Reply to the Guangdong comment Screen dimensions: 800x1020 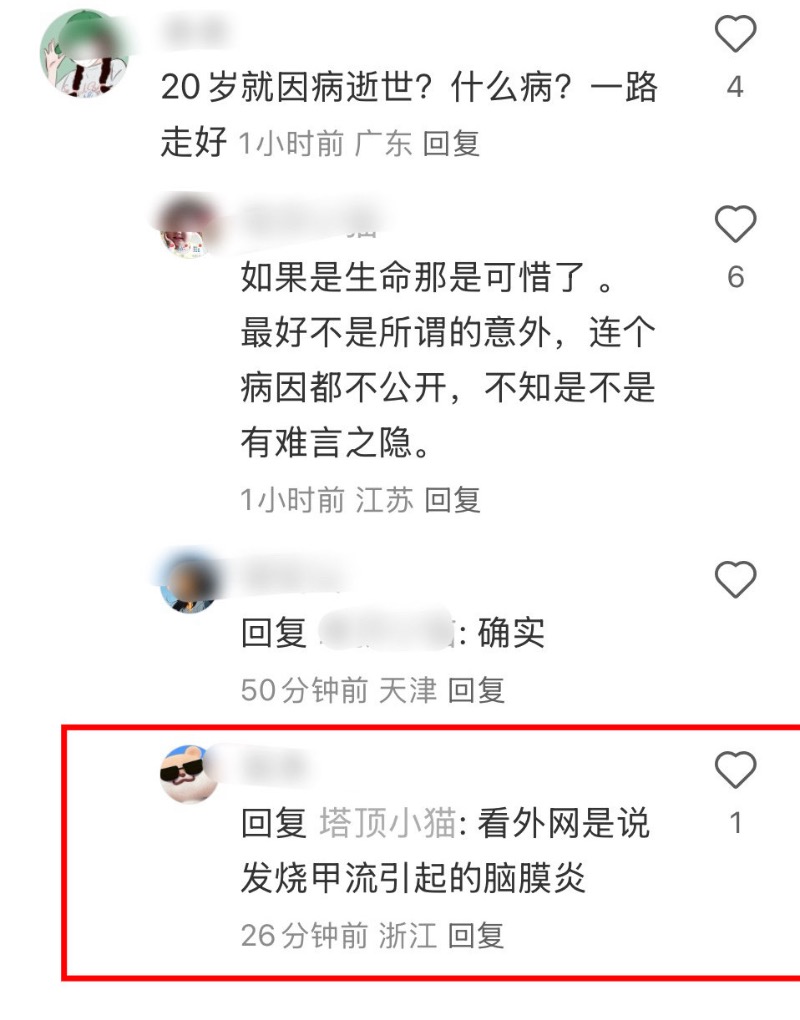tap(451, 144)
